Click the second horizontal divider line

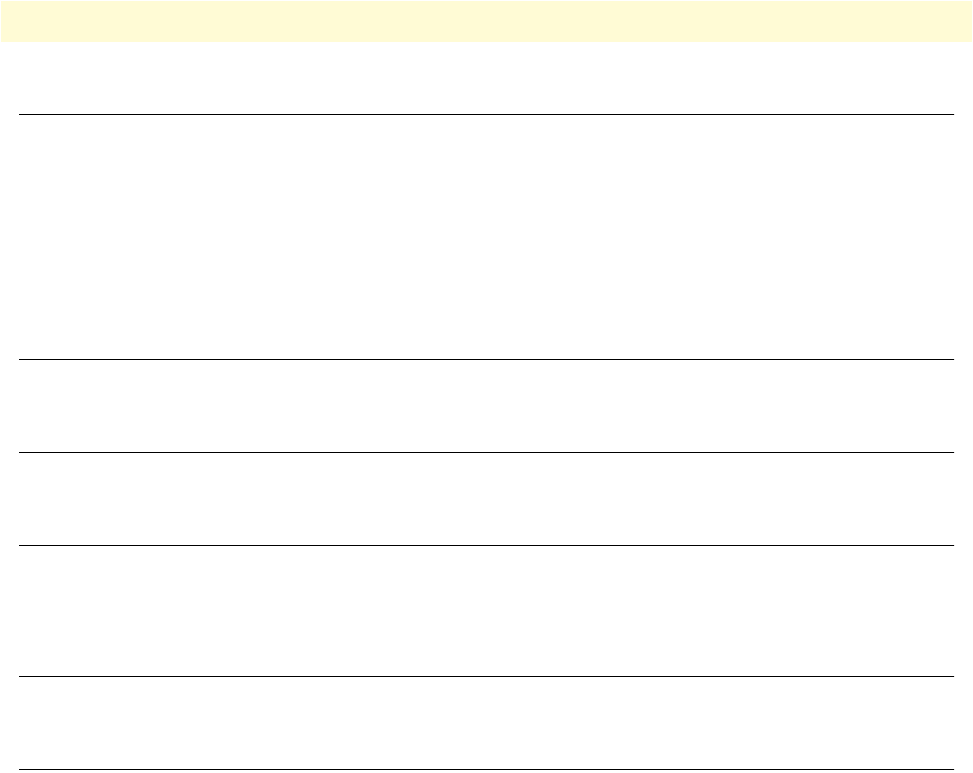click(x=486, y=360)
